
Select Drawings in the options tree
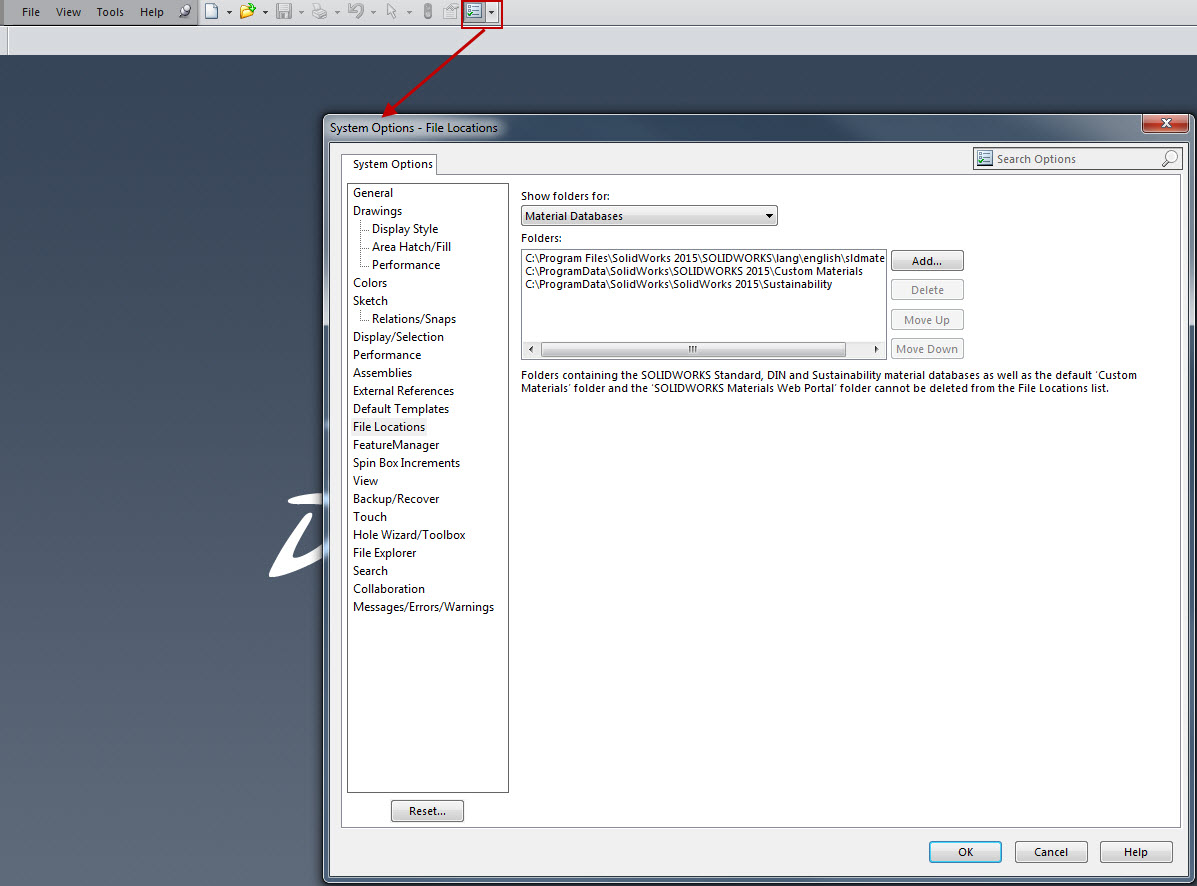coord(377,211)
